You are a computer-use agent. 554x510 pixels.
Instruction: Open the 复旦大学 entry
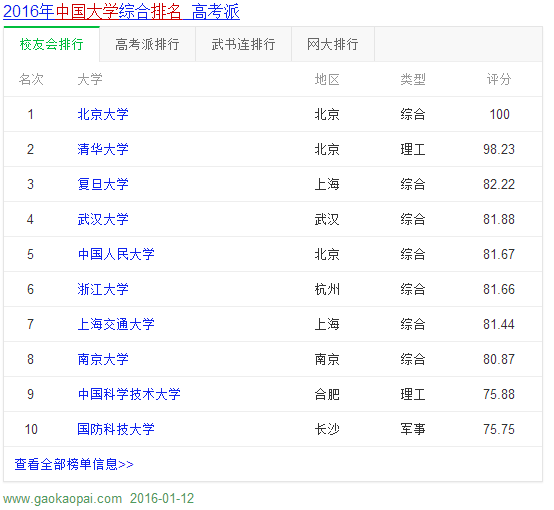[x=103, y=184]
